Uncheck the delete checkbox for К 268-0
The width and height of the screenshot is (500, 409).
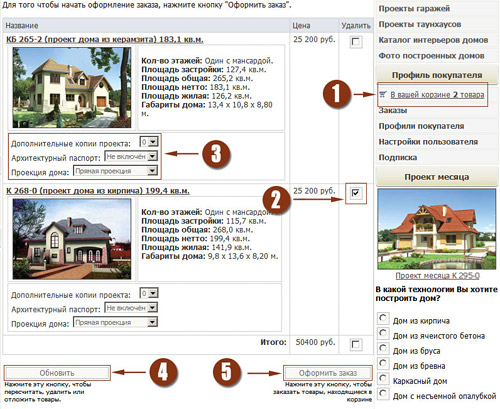tap(356, 193)
